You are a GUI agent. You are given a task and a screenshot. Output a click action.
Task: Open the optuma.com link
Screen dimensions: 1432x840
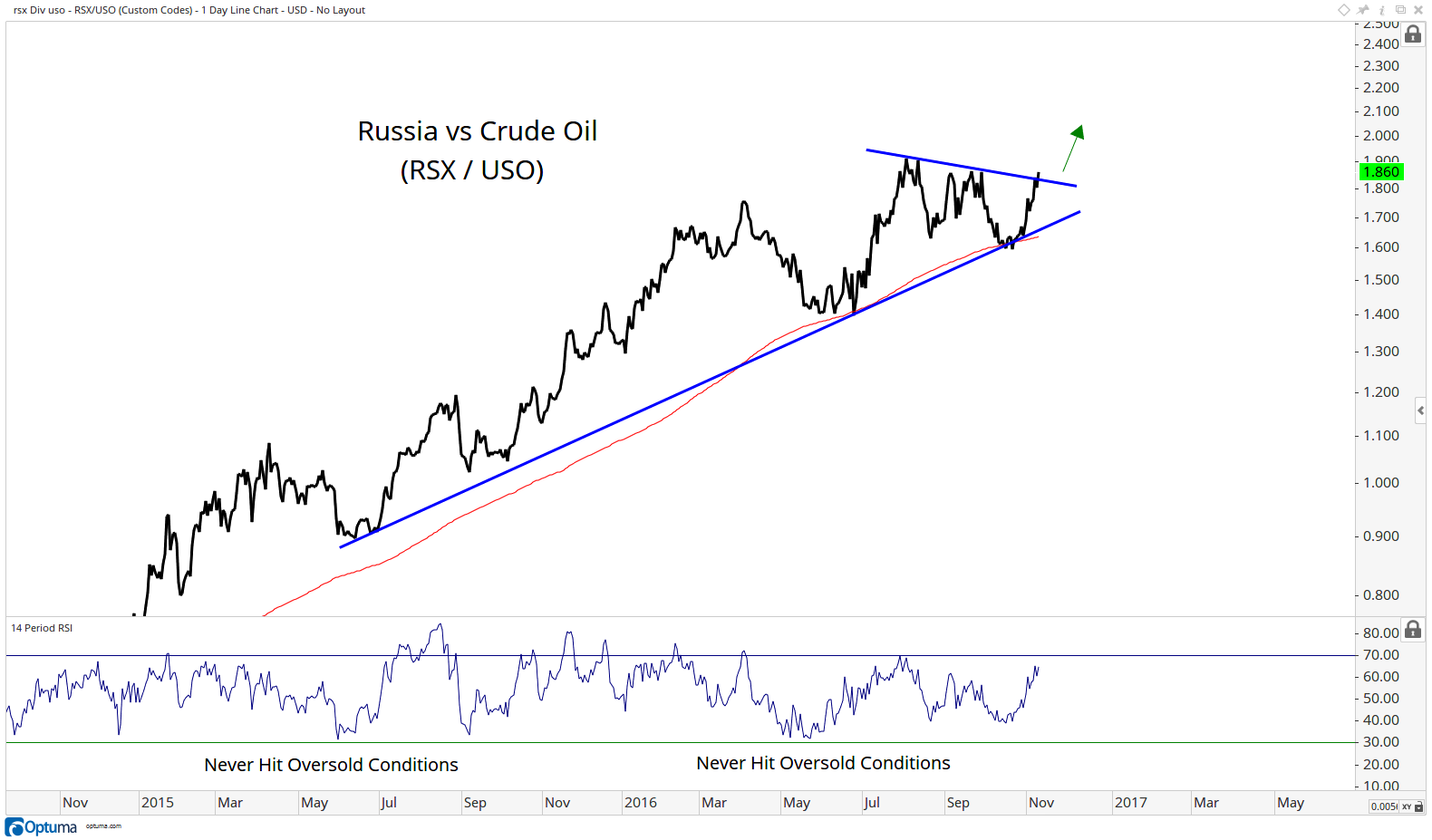click(103, 826)
